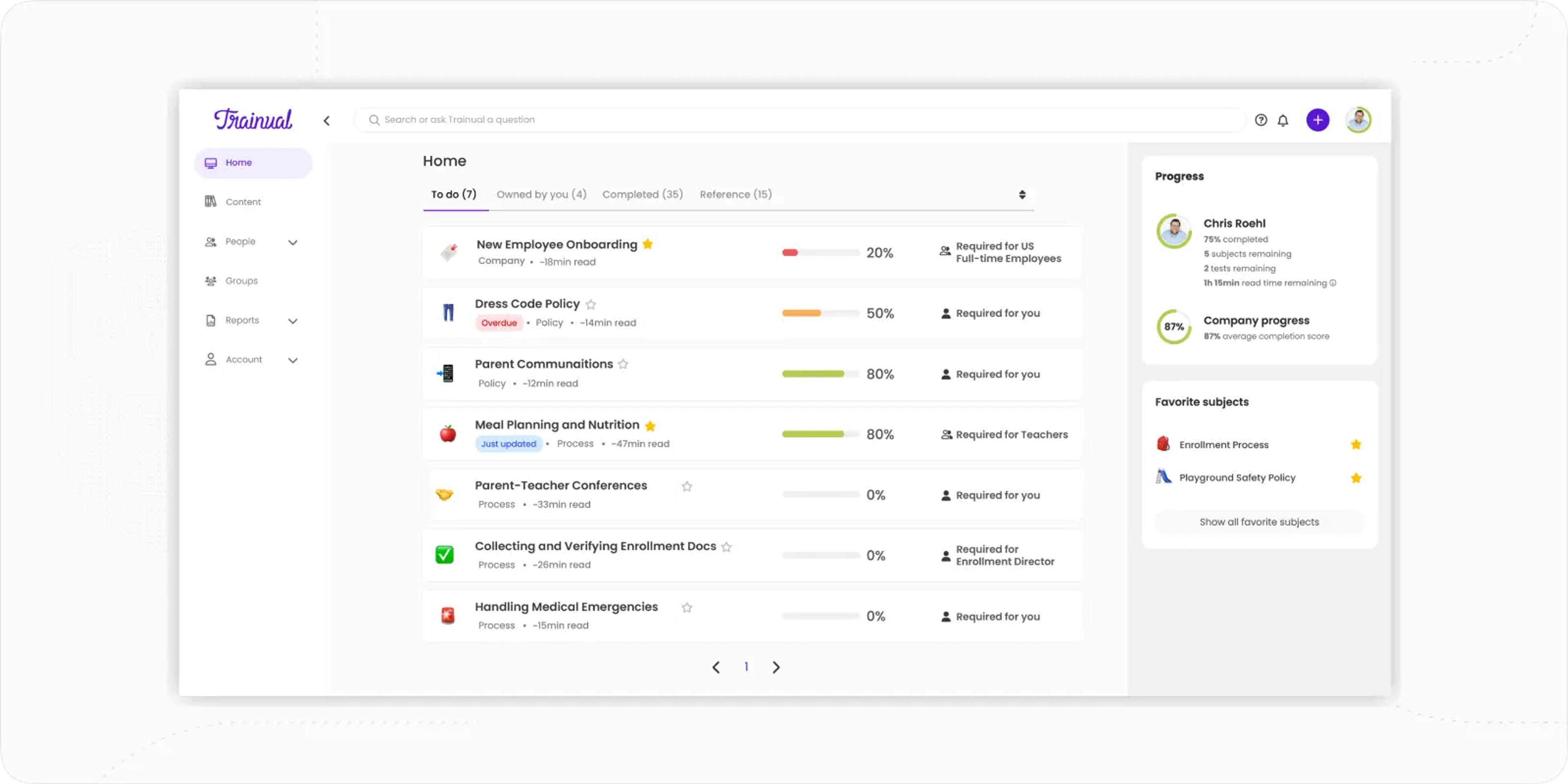Unfavorite New Employee Onboarding star
The width and height of the screenshot is (1568, 784).
[648, 244]
